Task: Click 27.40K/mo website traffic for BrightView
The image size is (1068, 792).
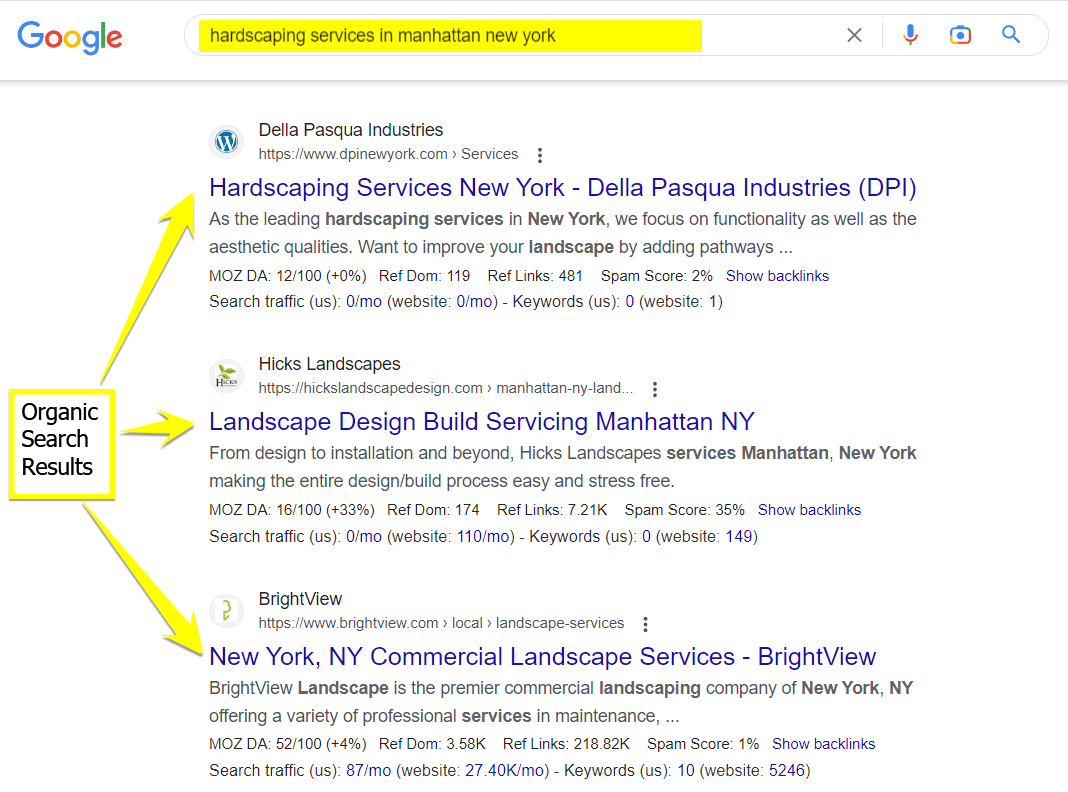Action: point(505,770)
